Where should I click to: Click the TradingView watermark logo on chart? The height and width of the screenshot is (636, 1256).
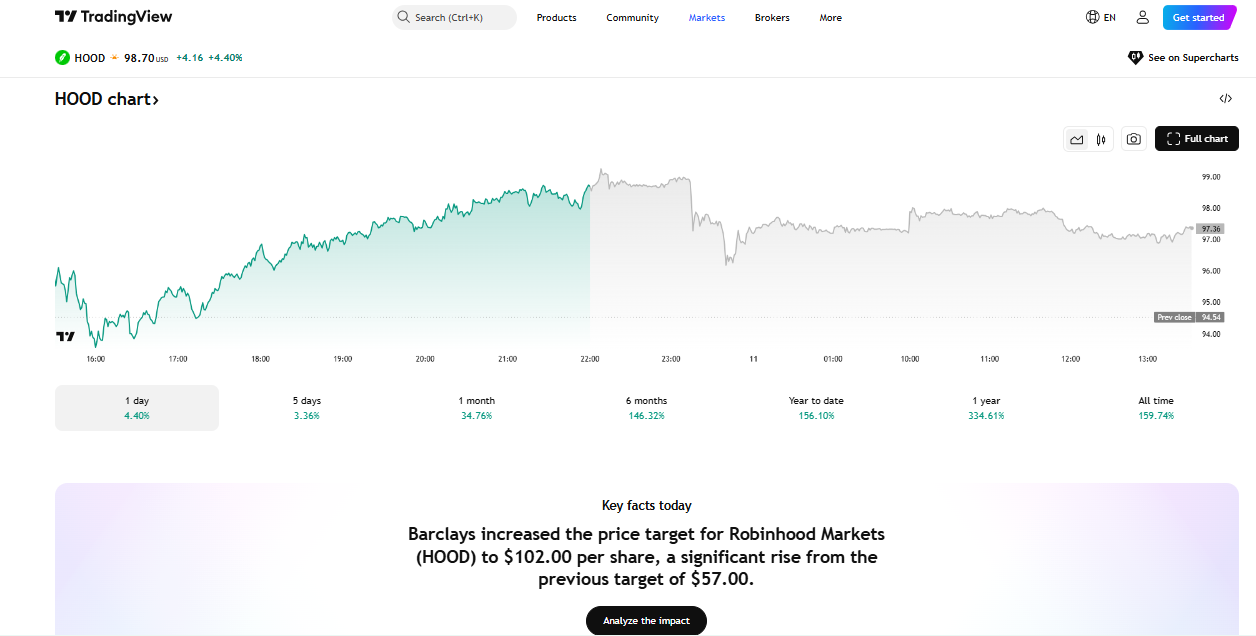pos(65,337)
